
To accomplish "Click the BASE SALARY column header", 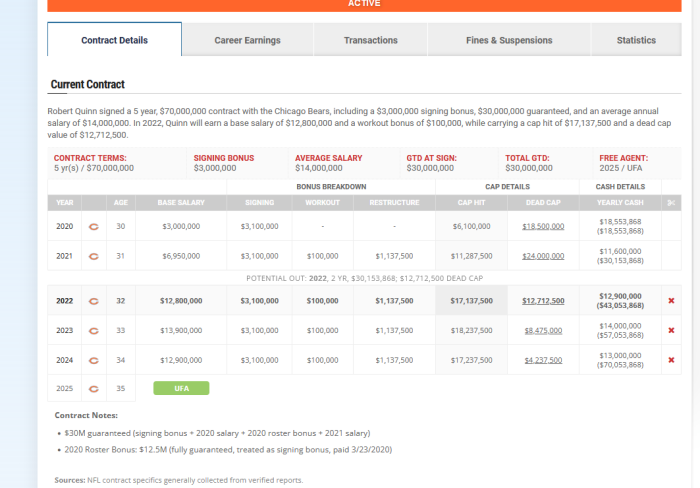I will click(181, 203).
